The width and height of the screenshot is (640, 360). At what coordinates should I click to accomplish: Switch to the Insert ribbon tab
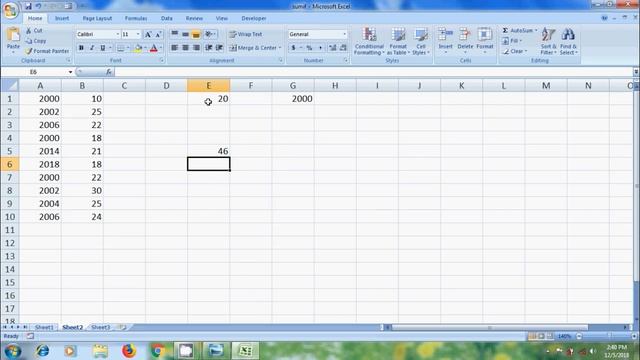click(62, 18)
